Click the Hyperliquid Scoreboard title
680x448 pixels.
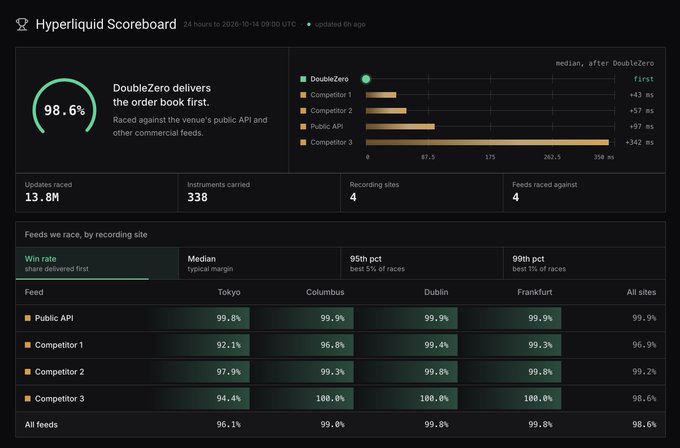coord(106,24)
